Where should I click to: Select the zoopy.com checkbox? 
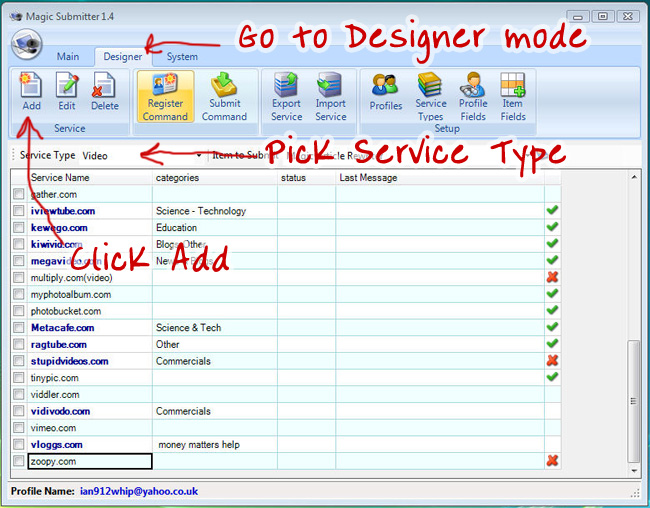click(x=19, y=461)
